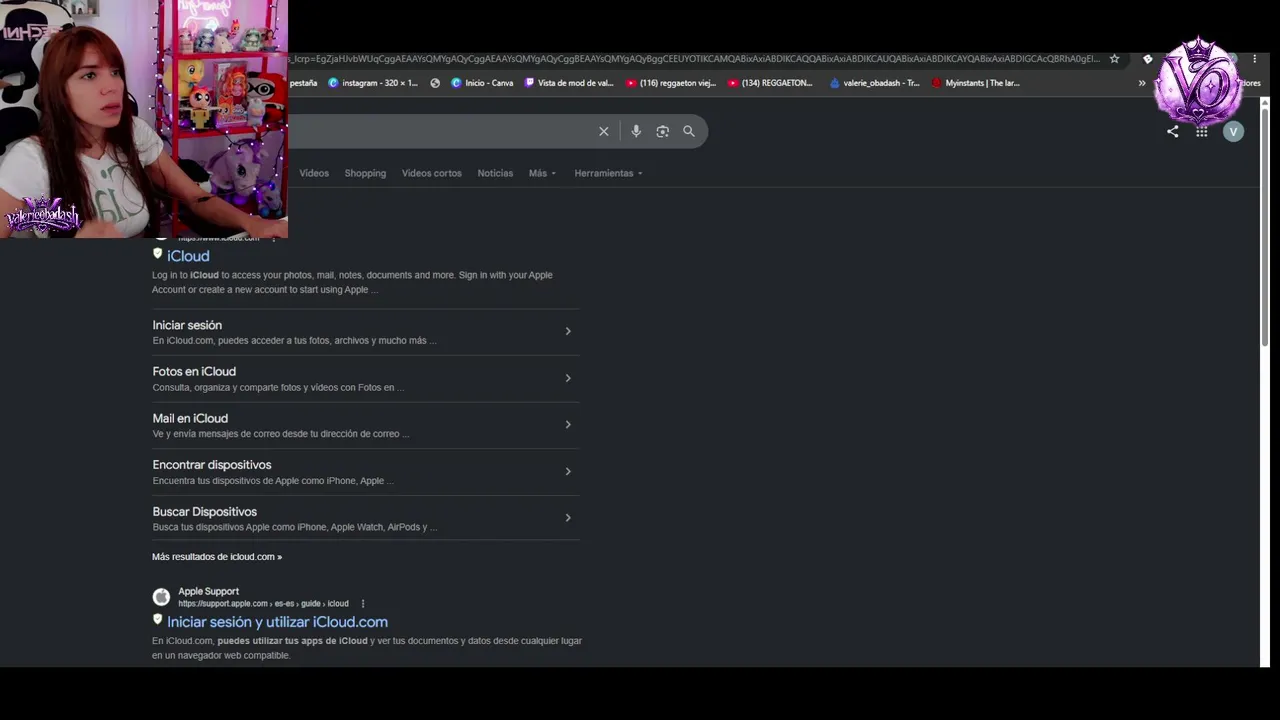Open the Chrome three-dot menu
The height and width of the screenshot is (720, 1280).
click(1254, 59)
